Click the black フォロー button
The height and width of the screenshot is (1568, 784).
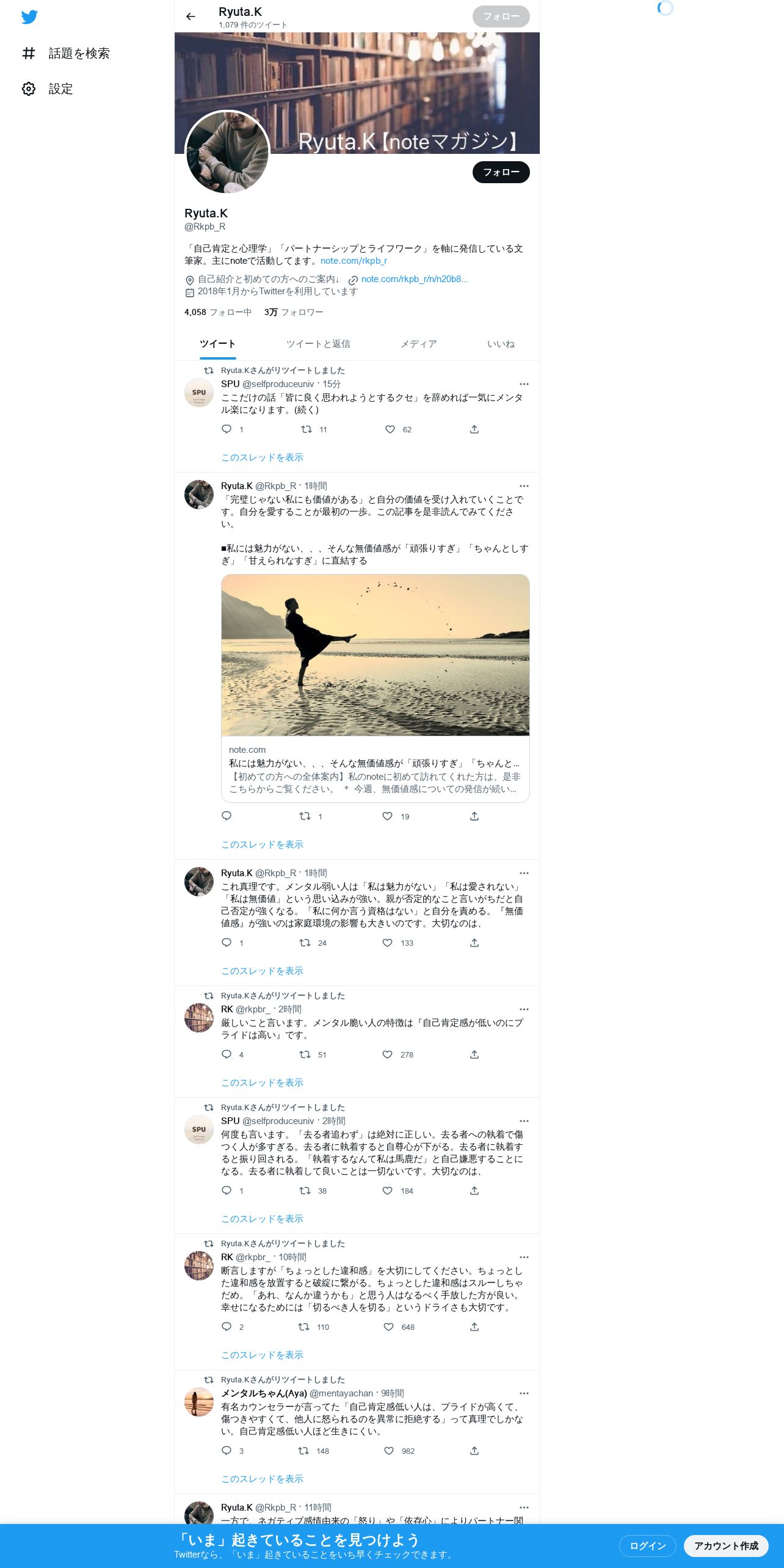coord(501,172)
